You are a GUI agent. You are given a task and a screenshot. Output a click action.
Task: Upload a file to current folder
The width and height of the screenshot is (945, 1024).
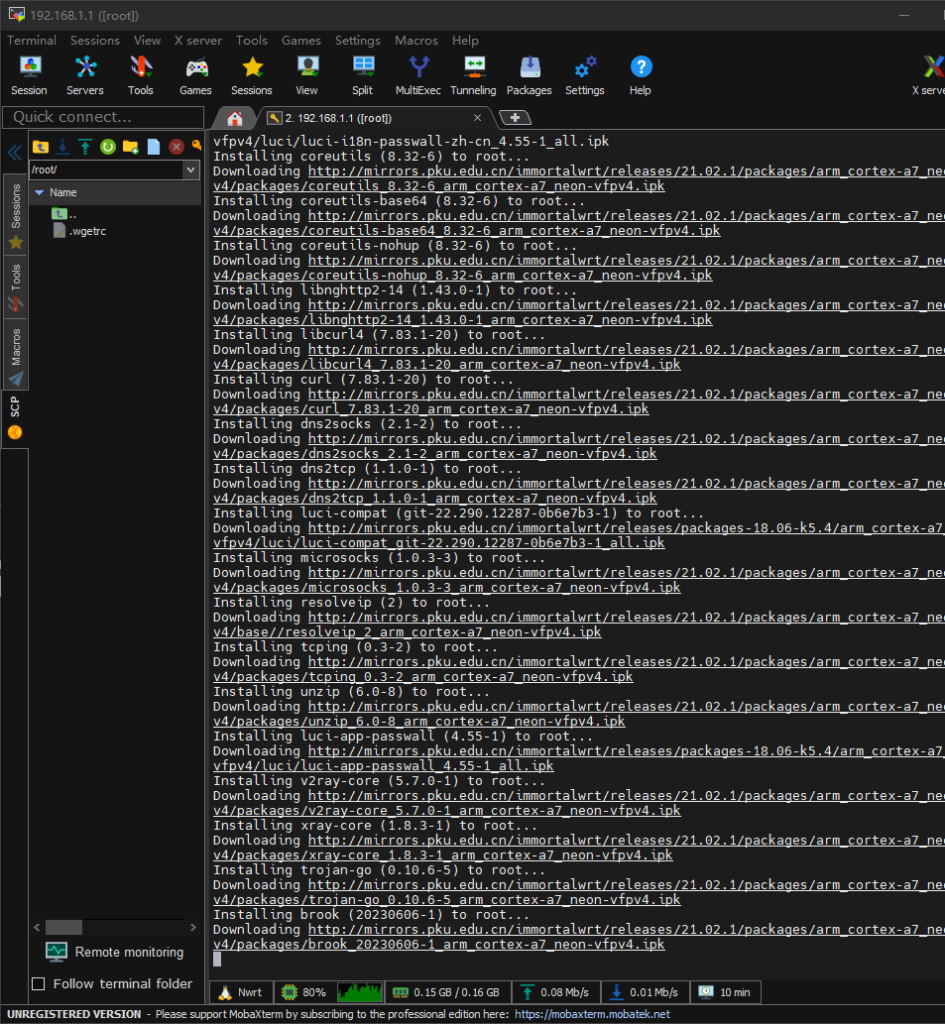pyautogui.click(x=85, y=147)
